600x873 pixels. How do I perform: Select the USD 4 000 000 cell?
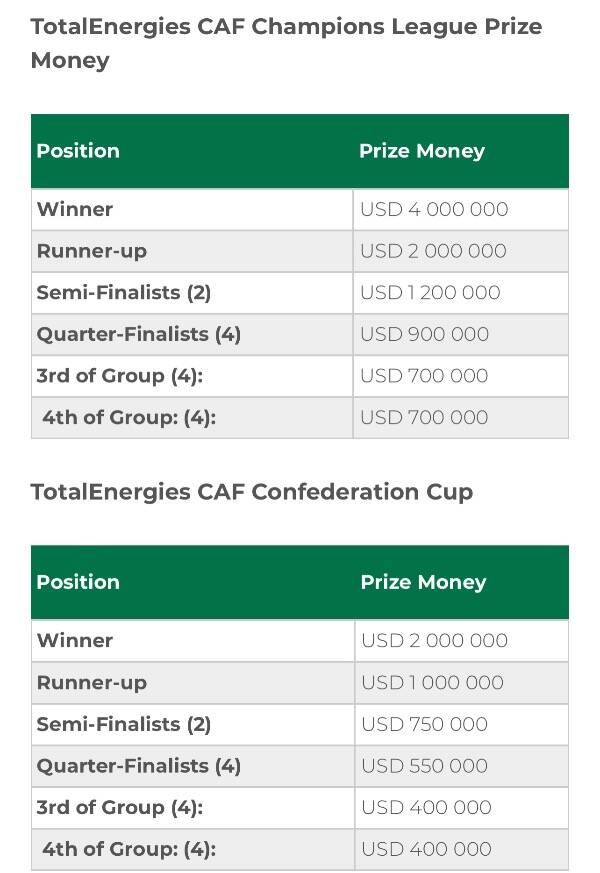tap(434, 209)
